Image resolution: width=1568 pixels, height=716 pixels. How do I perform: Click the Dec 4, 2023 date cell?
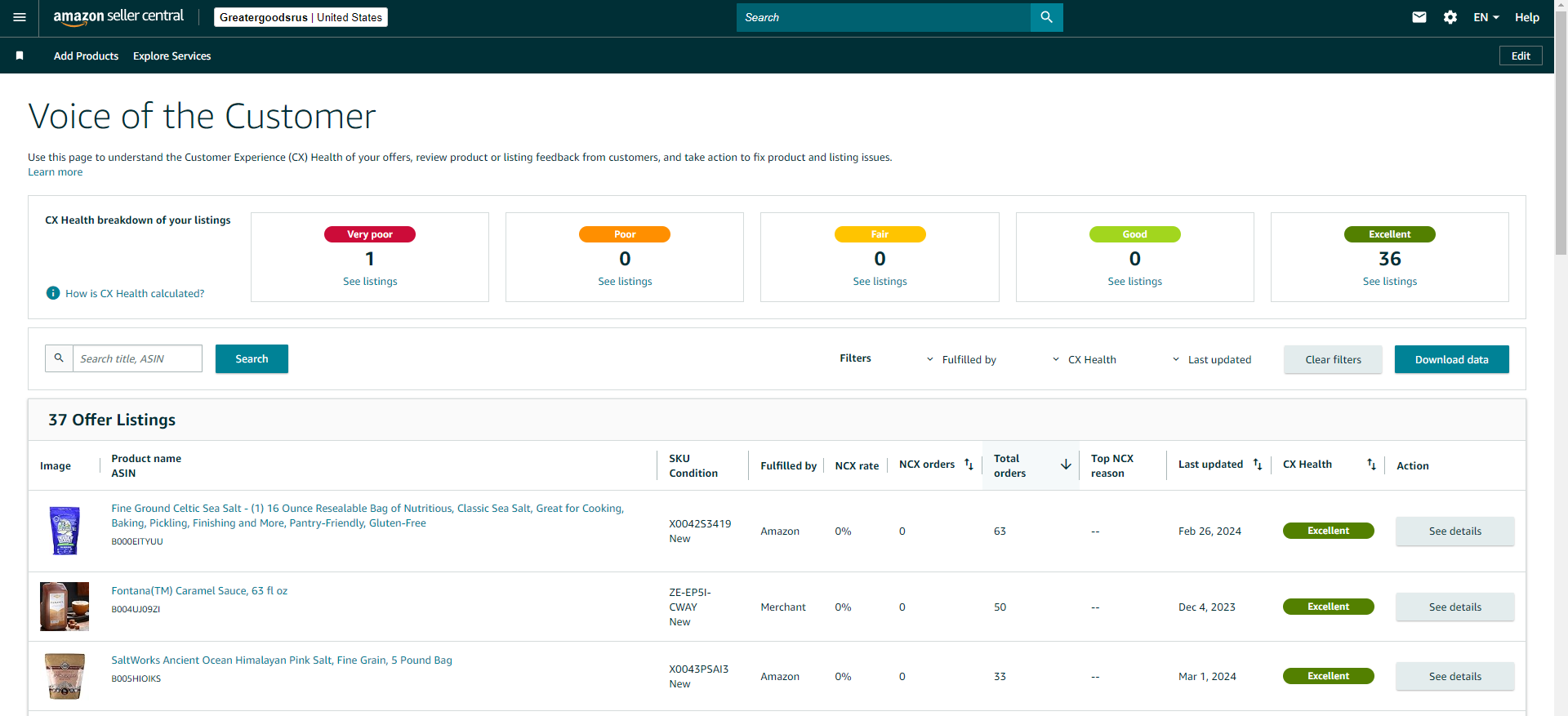point(1207,607)
